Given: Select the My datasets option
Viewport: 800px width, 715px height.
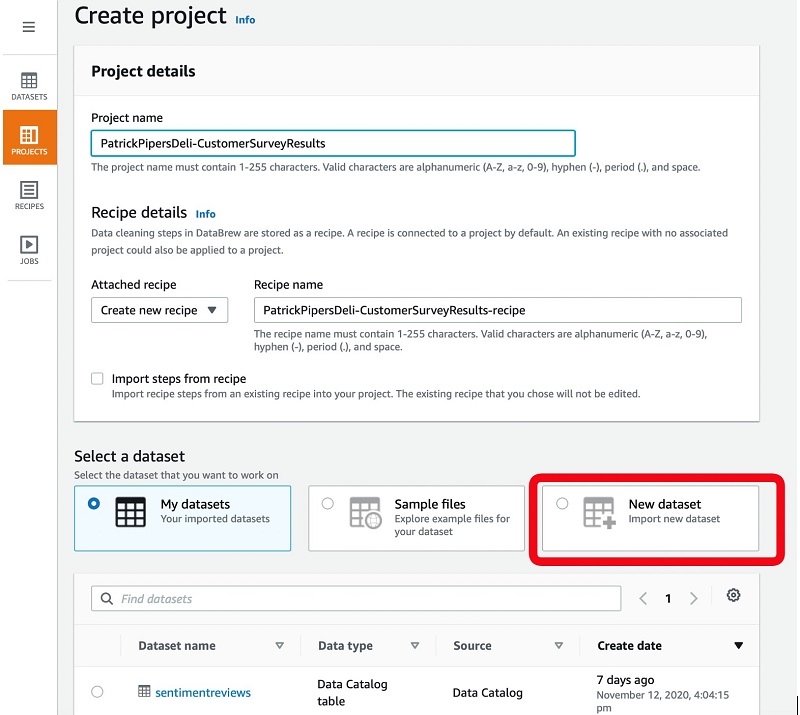Looking at the screenshot, I should tap(182, 517).
